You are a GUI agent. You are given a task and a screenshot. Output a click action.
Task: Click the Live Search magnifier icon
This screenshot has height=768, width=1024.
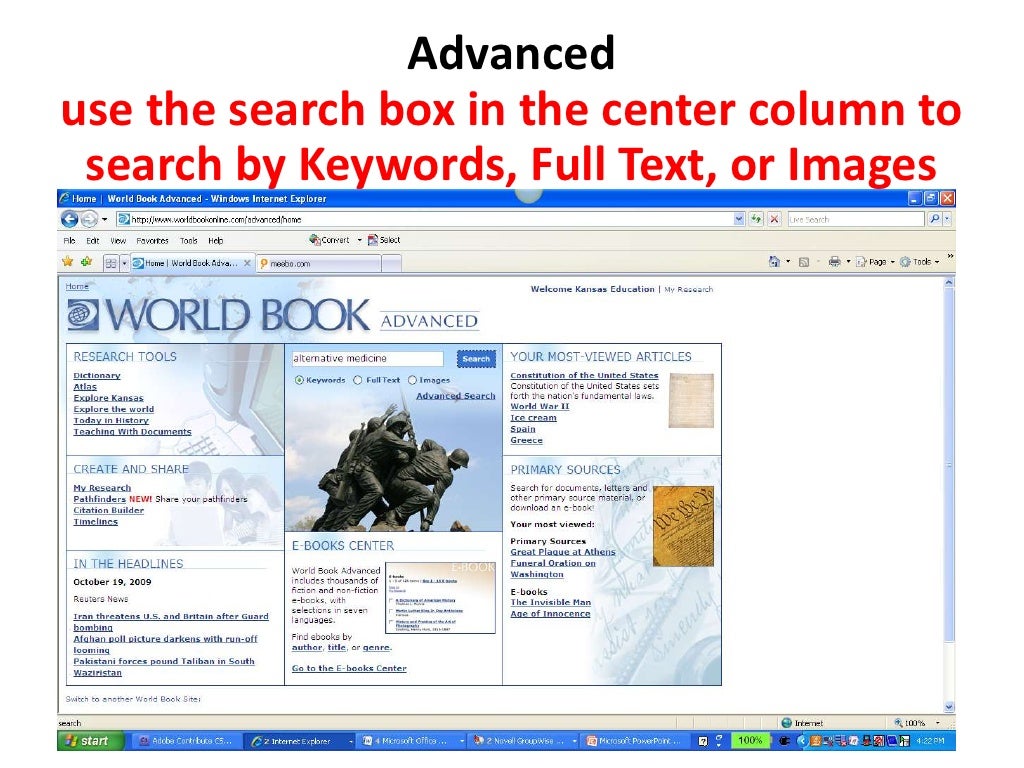click(935, 219)
